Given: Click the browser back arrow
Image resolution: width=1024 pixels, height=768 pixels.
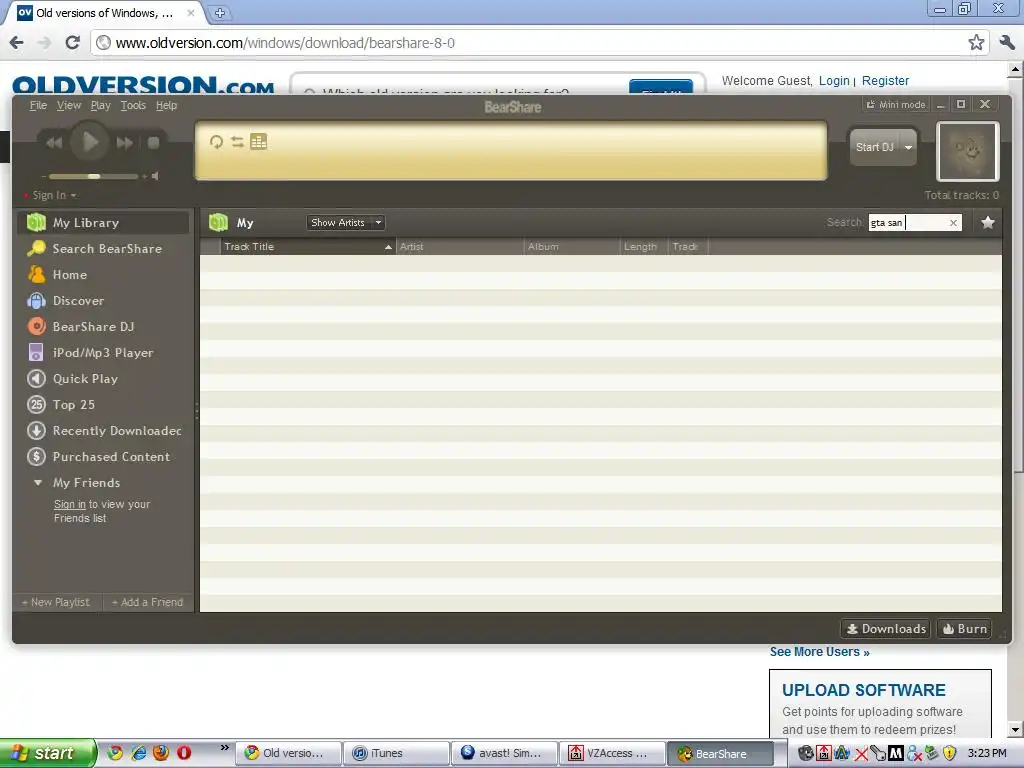Looking at the screenshot, I should [16, 43].
